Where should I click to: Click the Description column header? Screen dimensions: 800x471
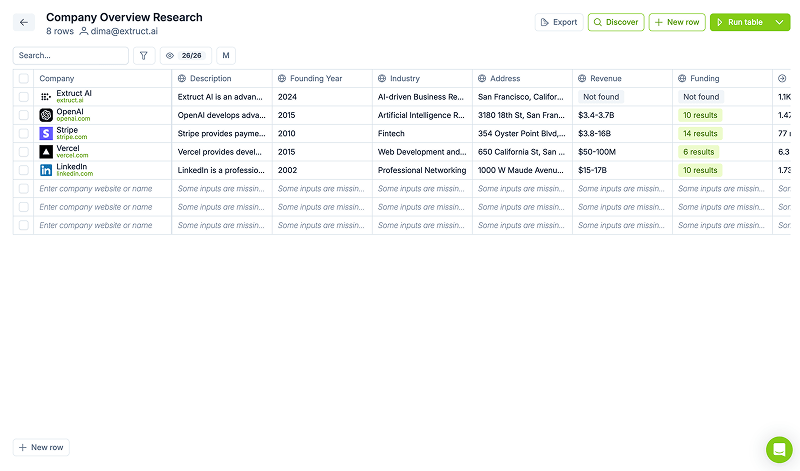tap(222, 79)
